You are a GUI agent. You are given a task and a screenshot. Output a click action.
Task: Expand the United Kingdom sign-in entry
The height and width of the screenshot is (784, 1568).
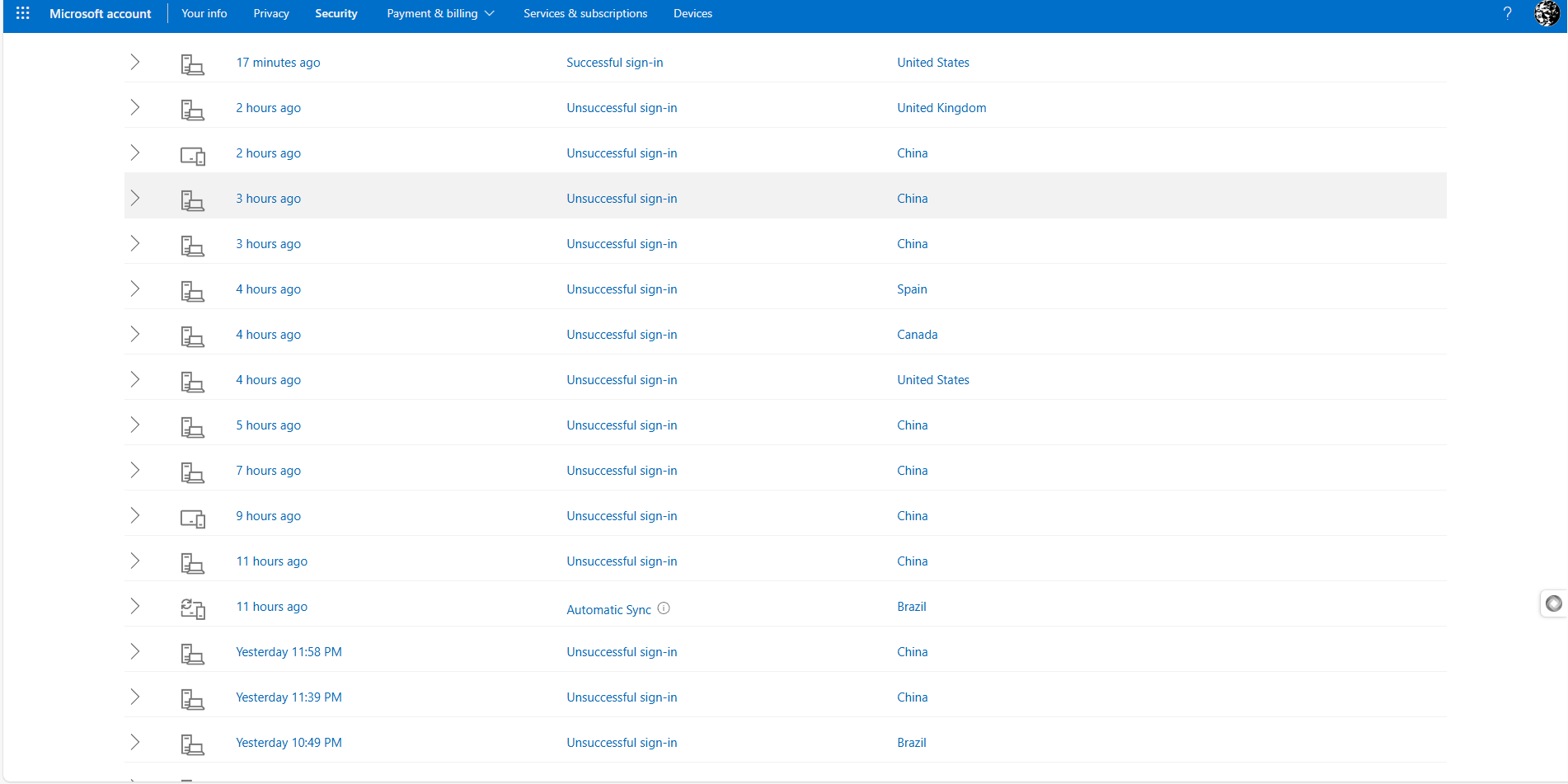pyautogui.click(x=135, y=107)
